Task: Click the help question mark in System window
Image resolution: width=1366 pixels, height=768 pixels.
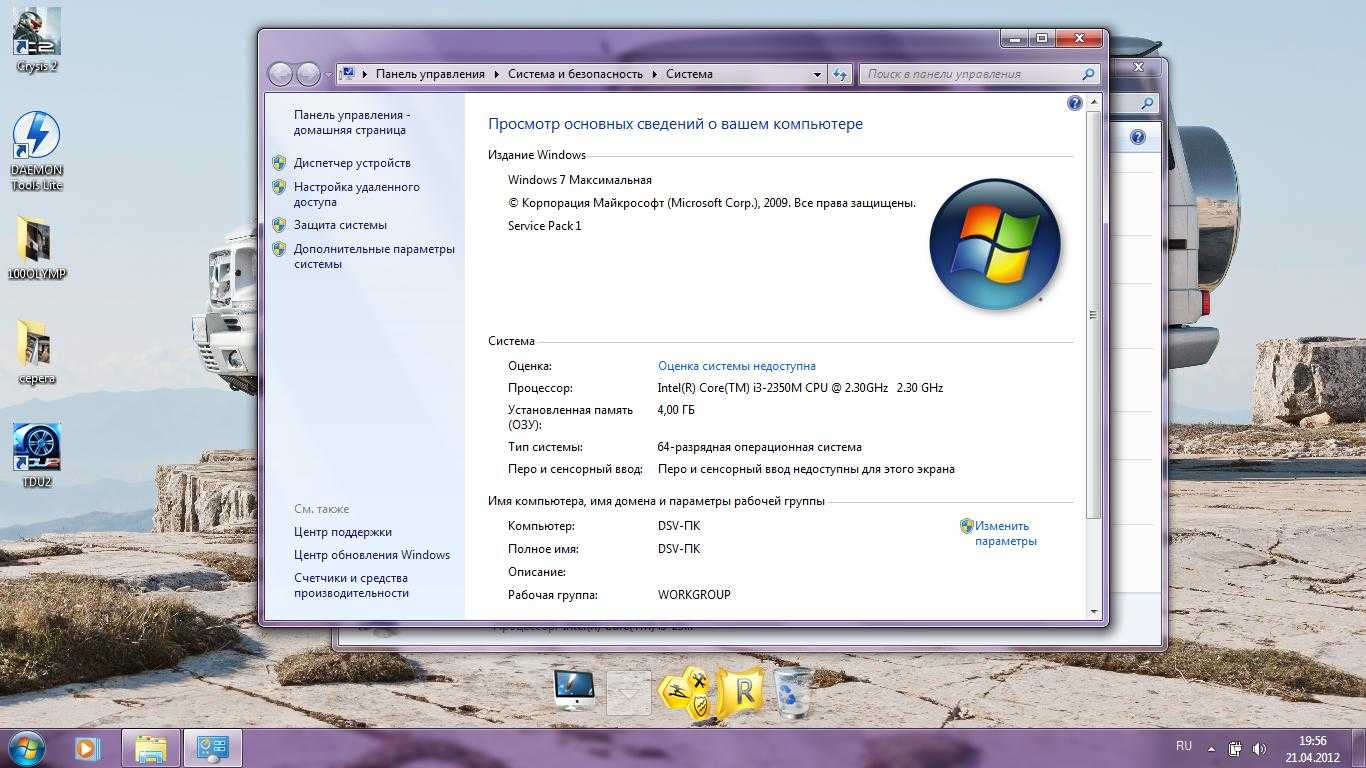Action: tap(1075, 103)
